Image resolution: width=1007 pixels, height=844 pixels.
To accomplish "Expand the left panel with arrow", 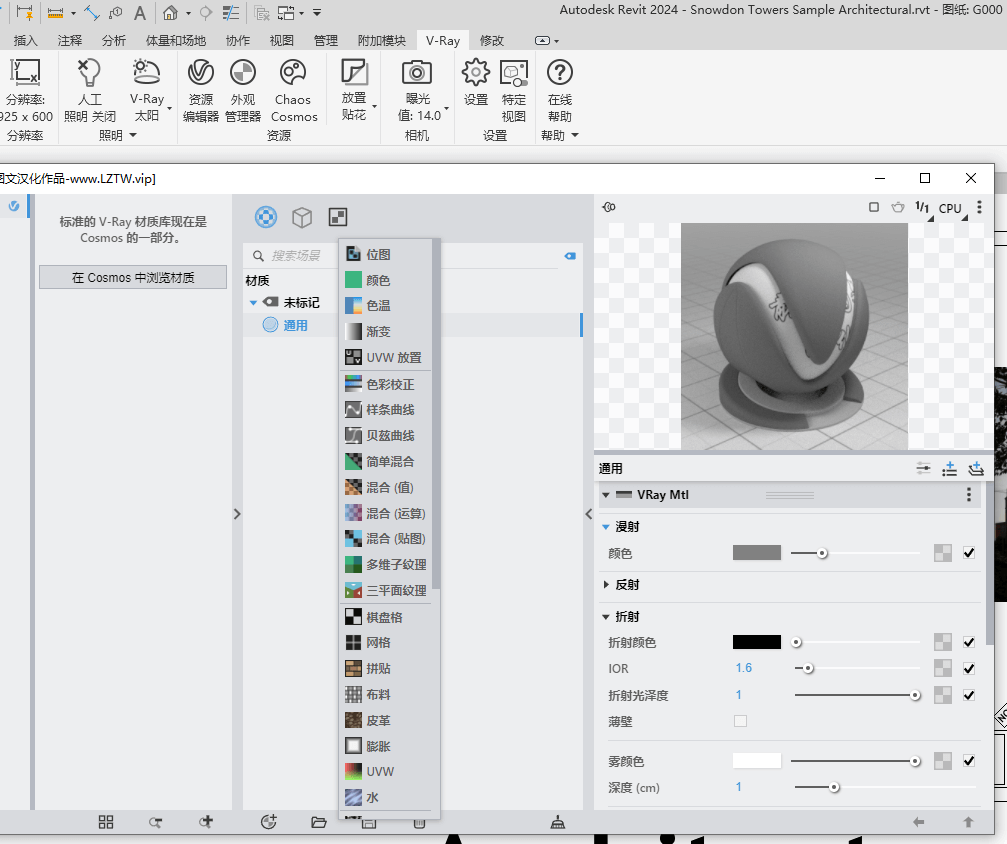I will (x=237, y=514).
